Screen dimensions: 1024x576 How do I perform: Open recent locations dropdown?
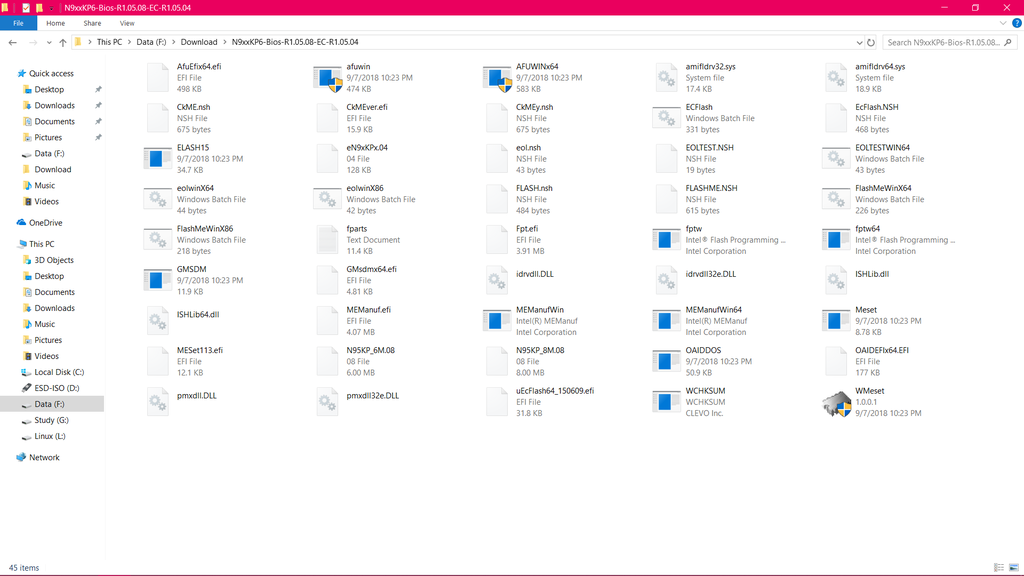click(x=49, y=42)
